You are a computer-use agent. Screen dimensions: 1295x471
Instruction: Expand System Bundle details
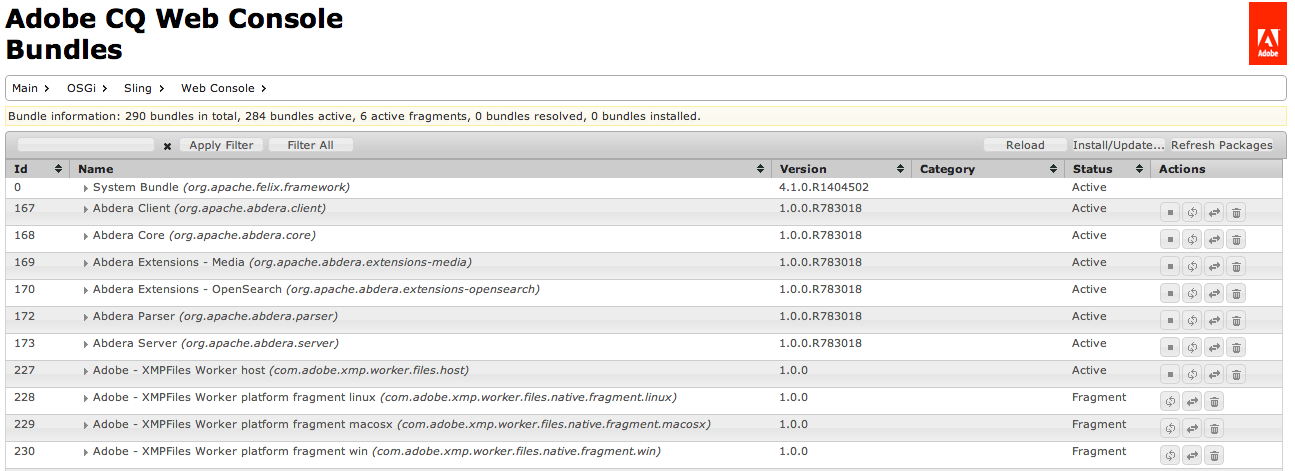[x=86, y=188]
